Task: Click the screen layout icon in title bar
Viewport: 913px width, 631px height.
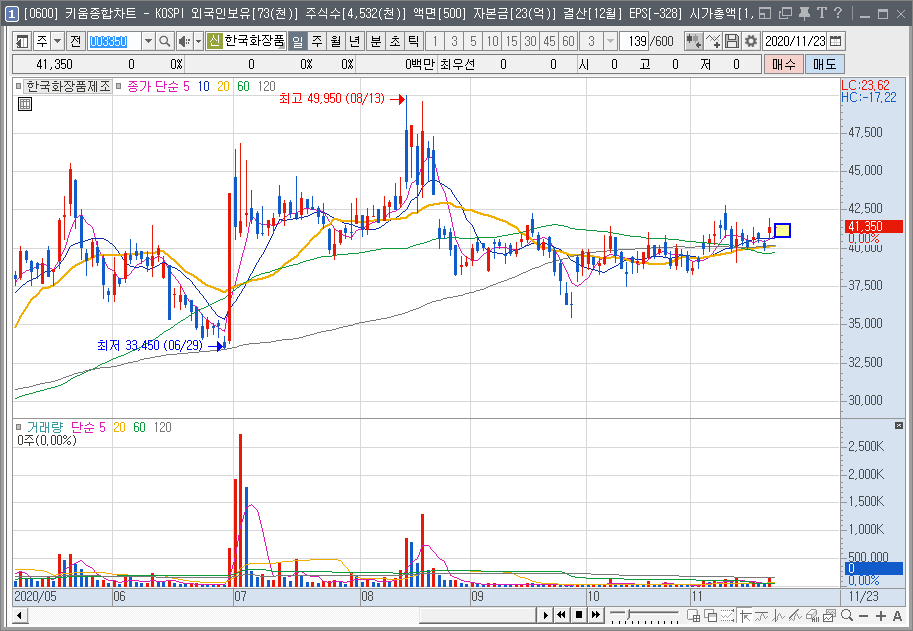Action: pyautogui.click(x=765, y=13)
